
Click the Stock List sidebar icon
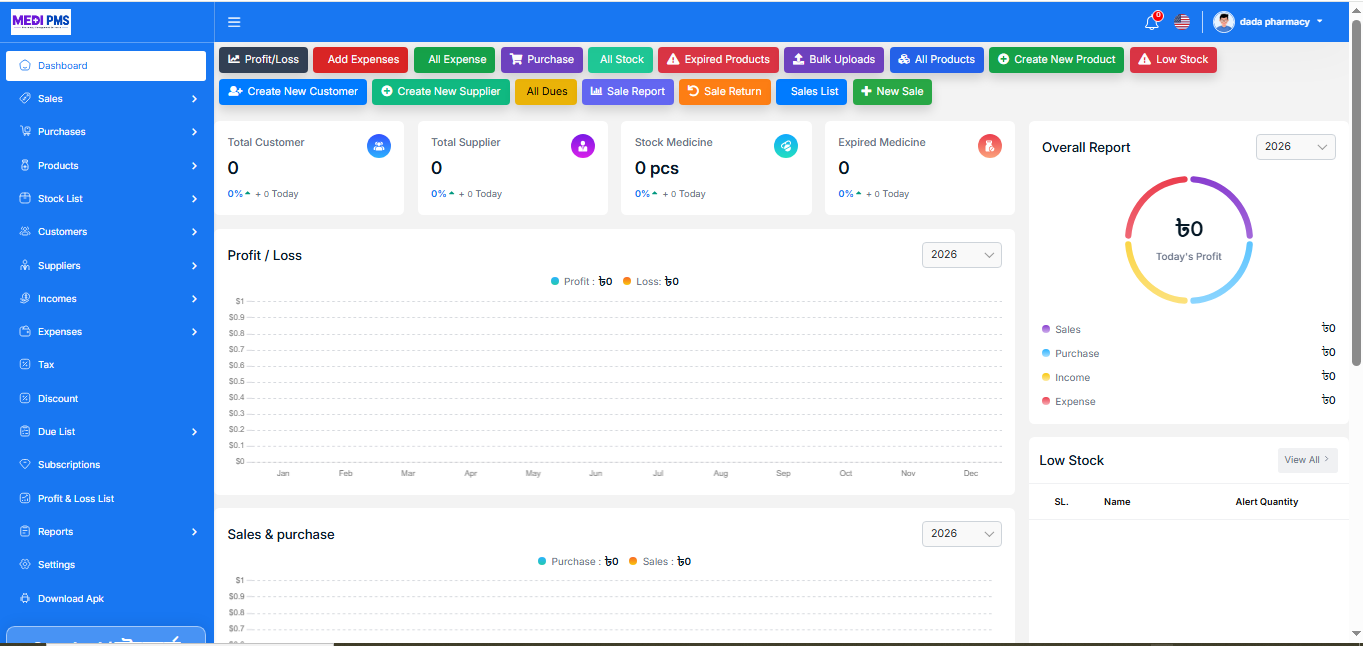25,199
